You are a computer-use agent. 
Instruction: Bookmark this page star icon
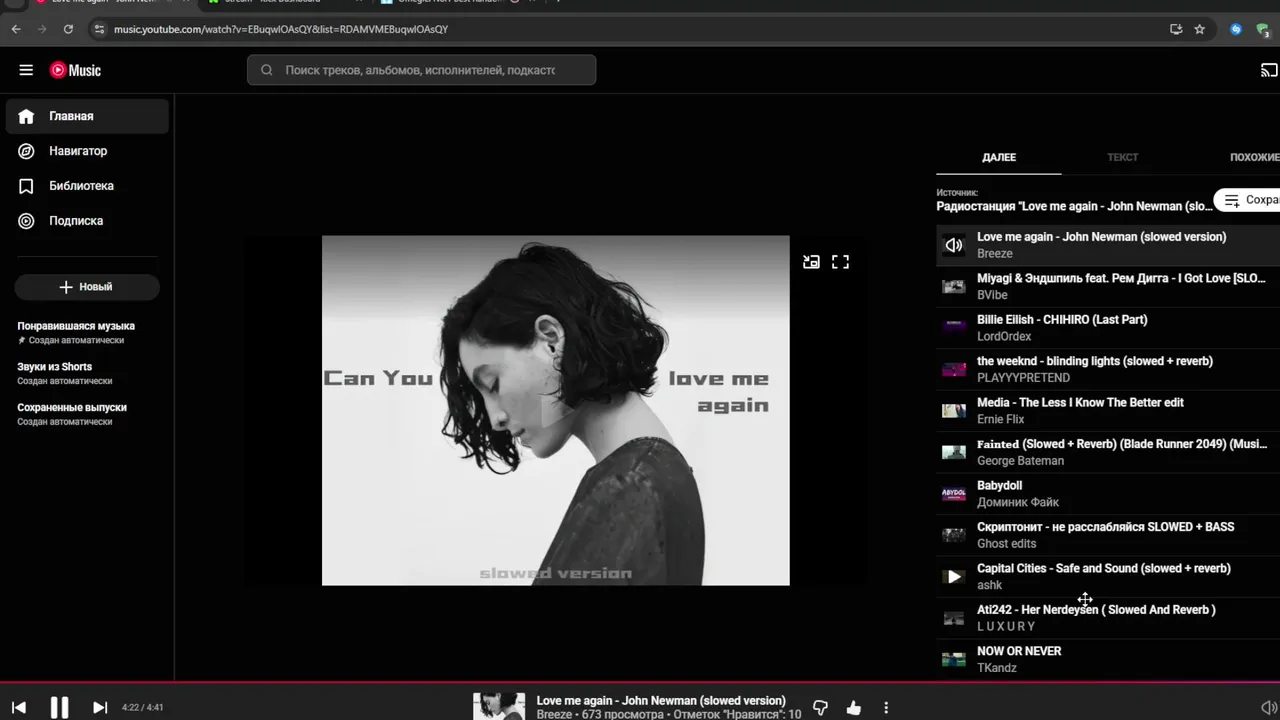1200,29
